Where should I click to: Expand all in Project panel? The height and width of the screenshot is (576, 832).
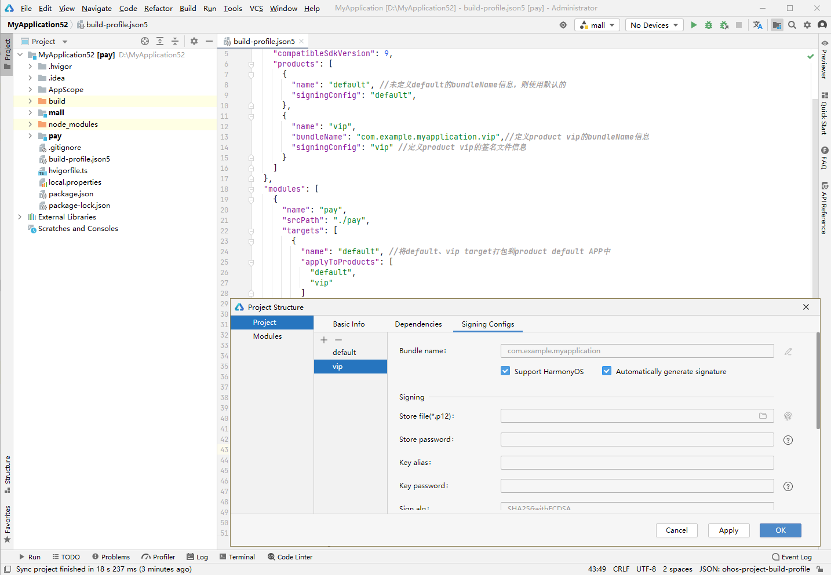coord(160,41)
